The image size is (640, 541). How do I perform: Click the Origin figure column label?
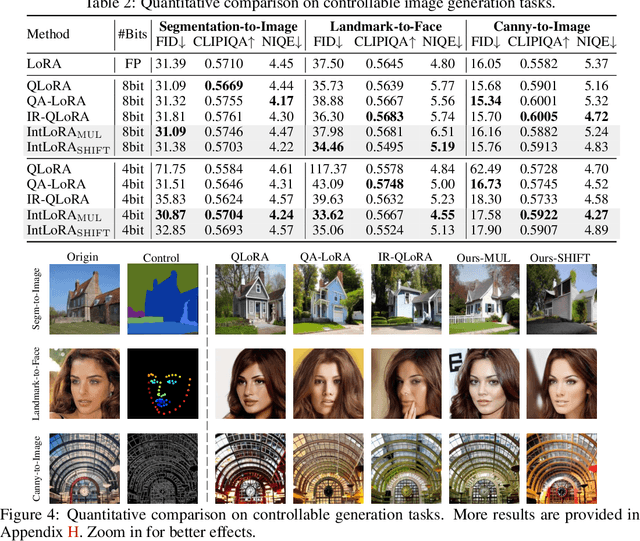[82, 257]
